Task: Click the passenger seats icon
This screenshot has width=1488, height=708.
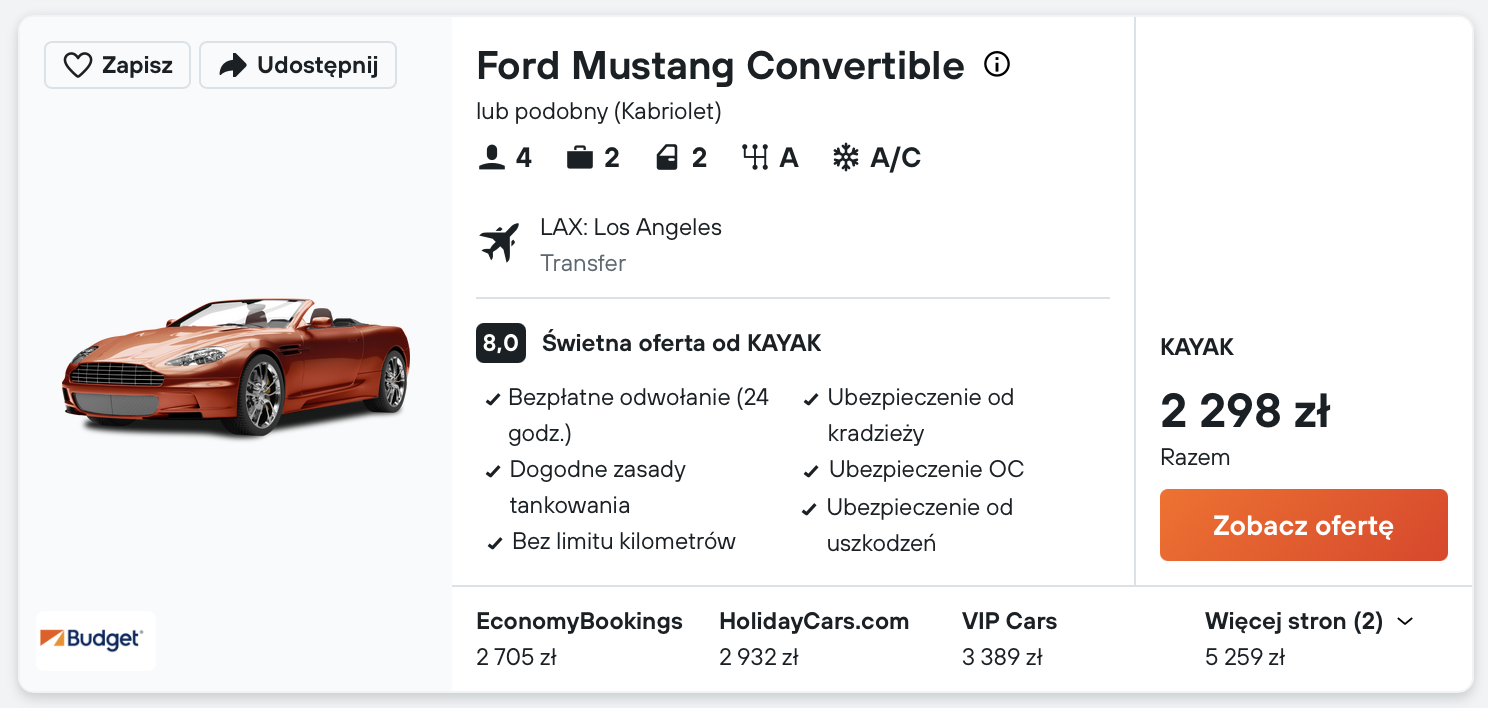Action: (492, 158)
